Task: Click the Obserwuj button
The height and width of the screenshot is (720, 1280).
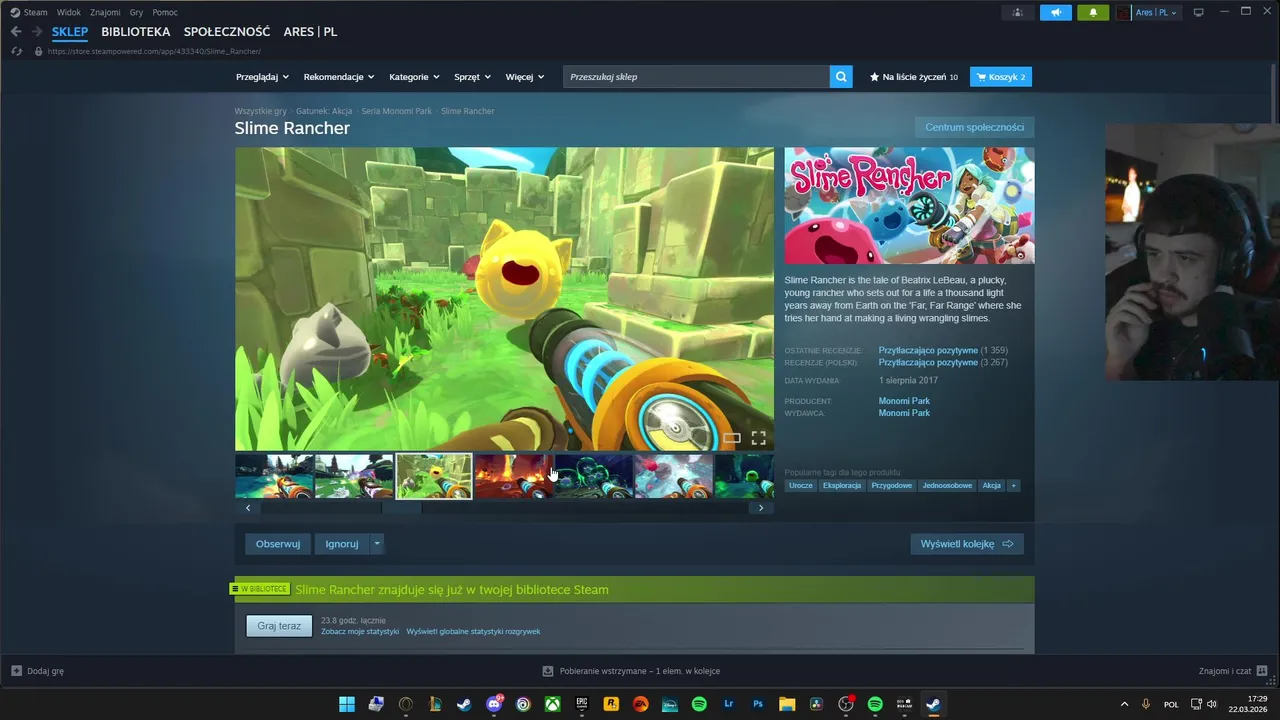Action: pyautogui.click(x=278, y=544)
